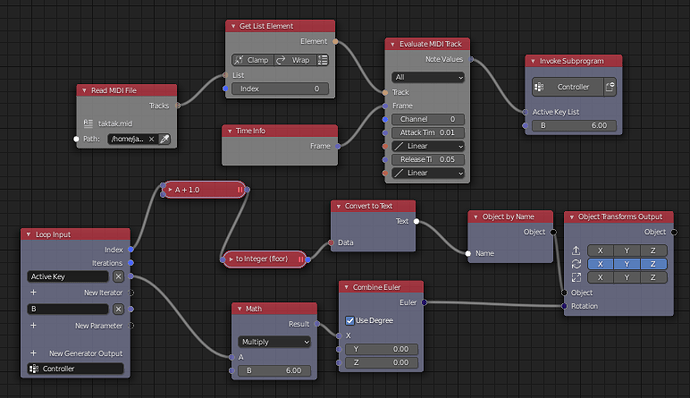
Task: Collapse the Invoke Subprogram node
Action: point(533,61)
